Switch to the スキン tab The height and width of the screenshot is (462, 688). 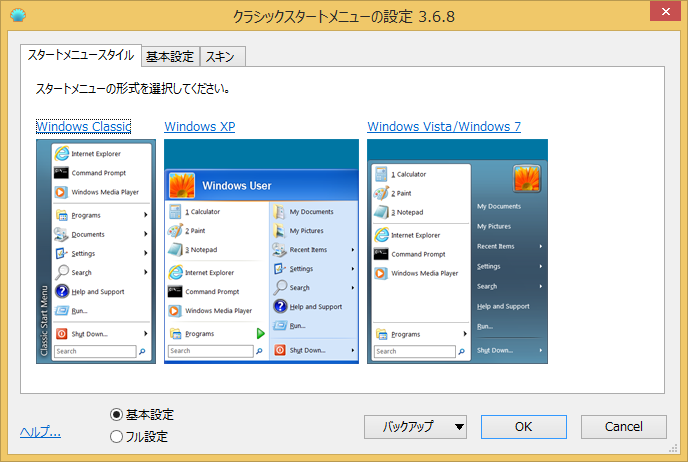click(x=222, y=56)
